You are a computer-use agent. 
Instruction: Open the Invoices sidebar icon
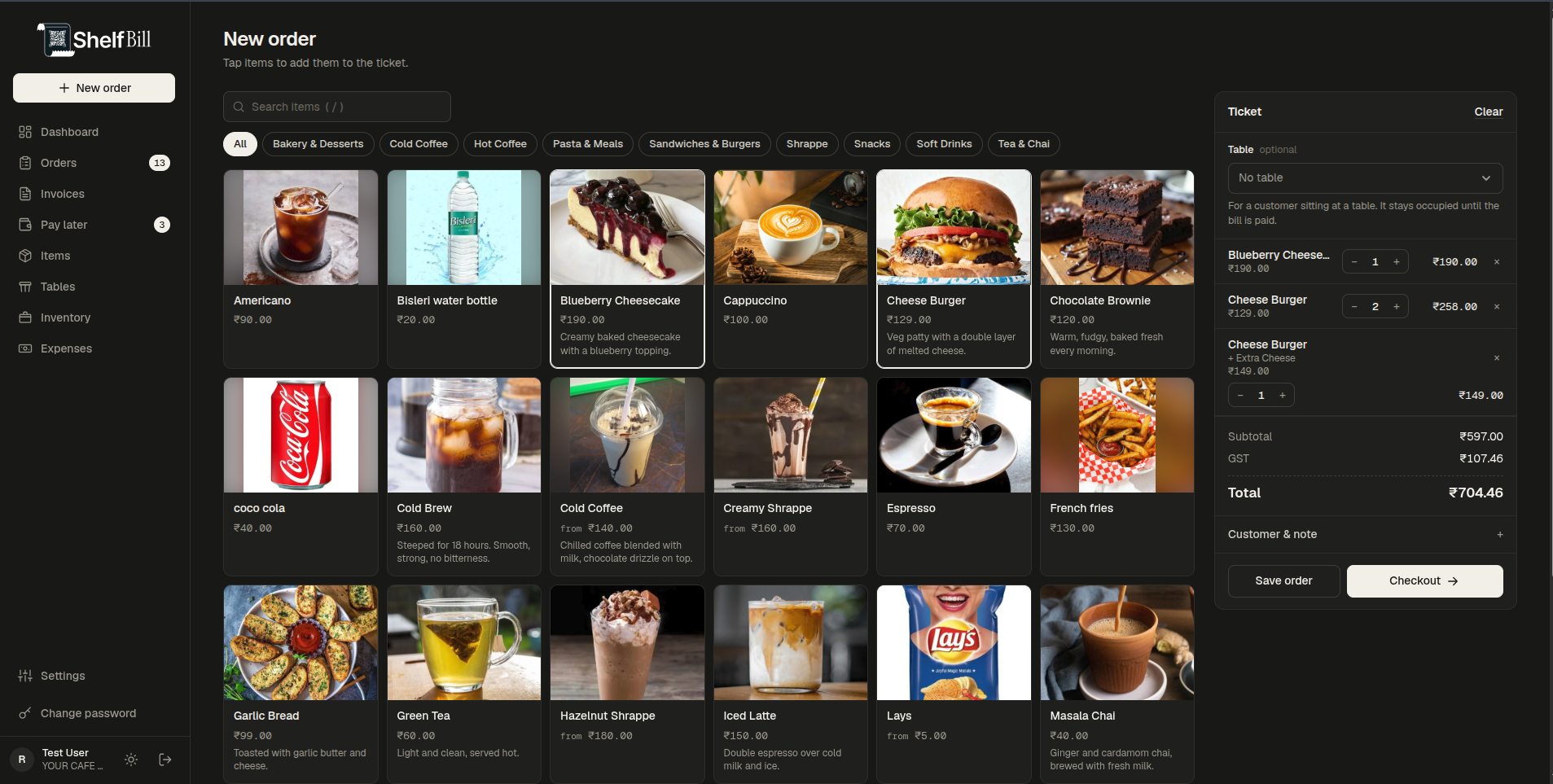click(x=25, y=194)
